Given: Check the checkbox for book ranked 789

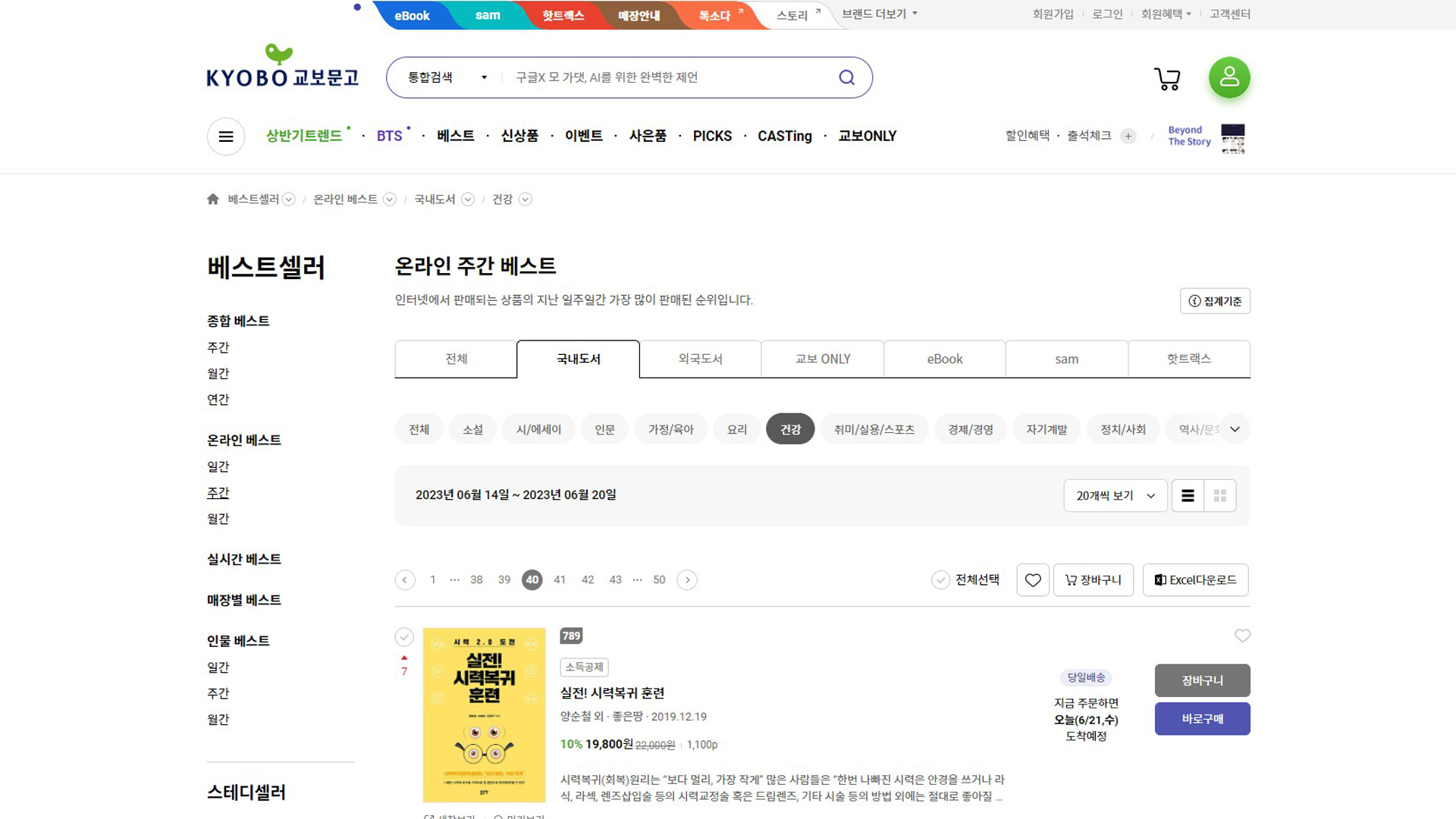Looking at the screenshot, I should [x=404, y=637].
